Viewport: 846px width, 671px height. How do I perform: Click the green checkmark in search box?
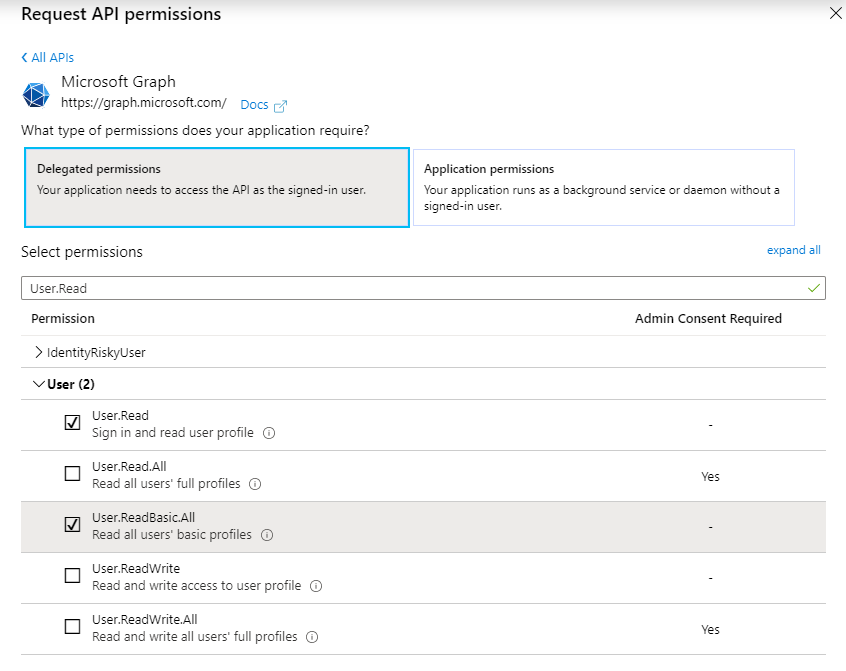tap(814, 288)
